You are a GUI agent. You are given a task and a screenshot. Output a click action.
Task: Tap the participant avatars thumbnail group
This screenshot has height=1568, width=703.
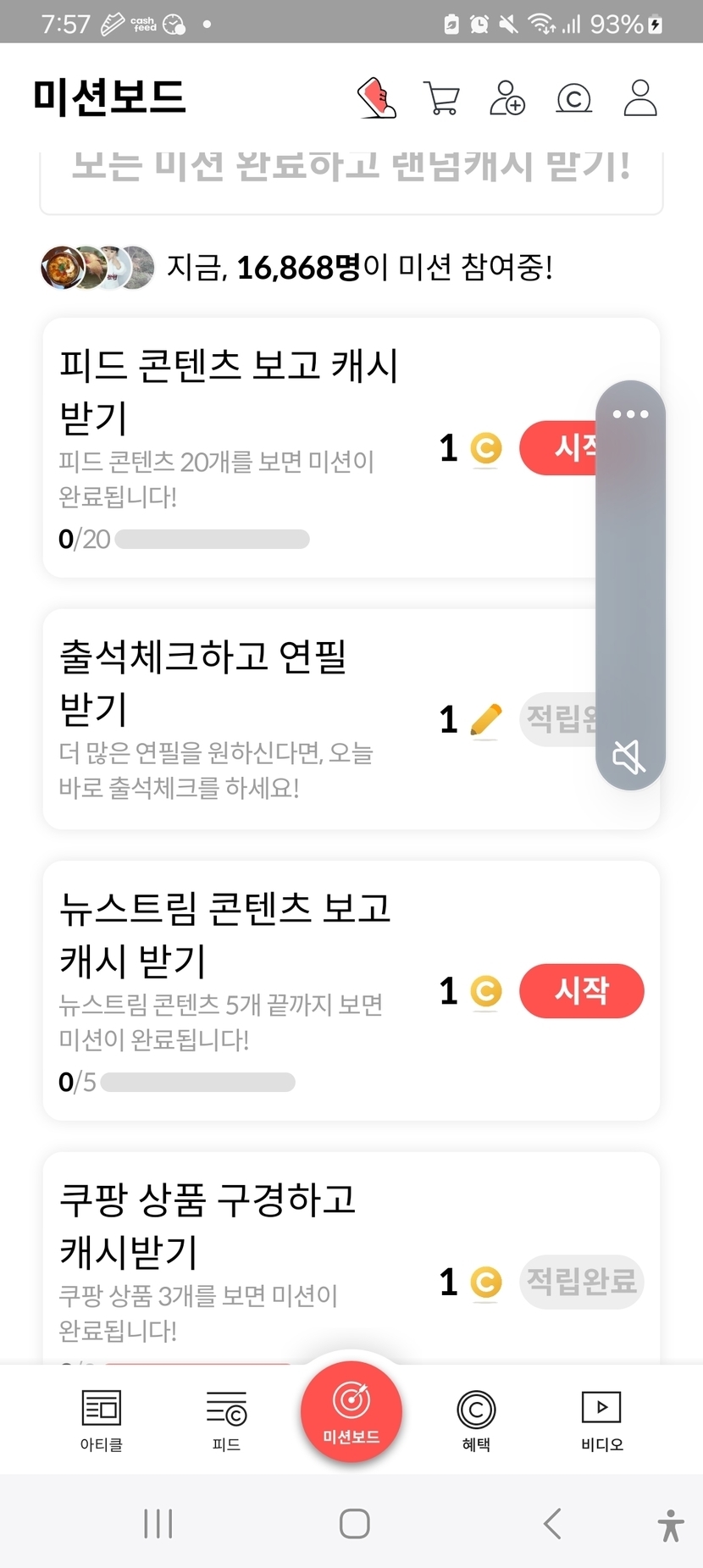pyautogui.click(x=97, y=268)
